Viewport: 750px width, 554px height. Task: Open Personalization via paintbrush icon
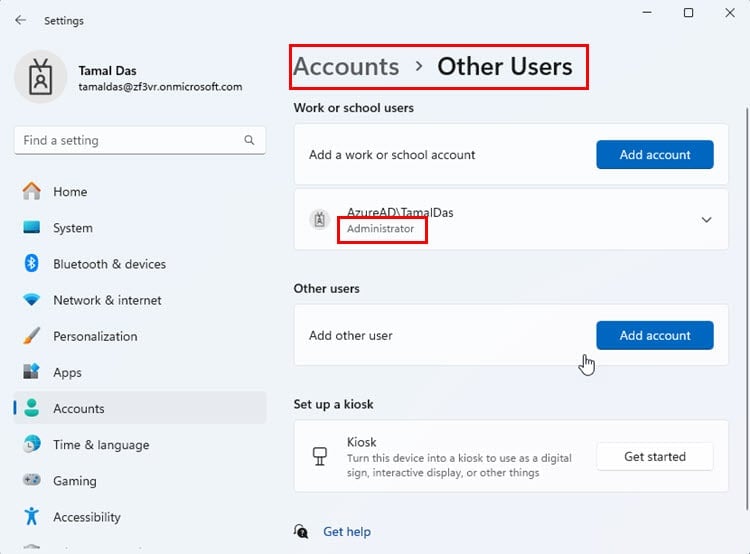pos(32,336)
